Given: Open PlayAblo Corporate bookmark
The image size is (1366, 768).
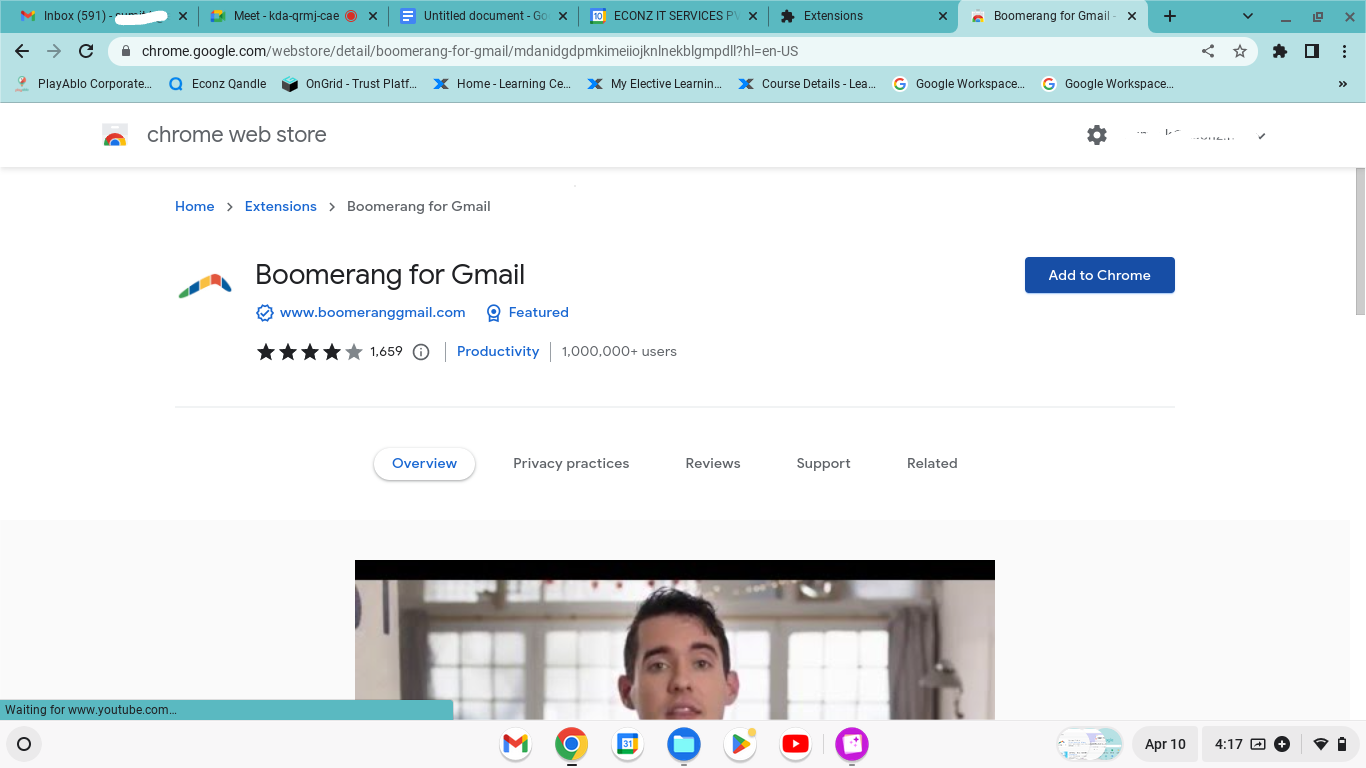Looking at the screenshot, I should [83, 84].
